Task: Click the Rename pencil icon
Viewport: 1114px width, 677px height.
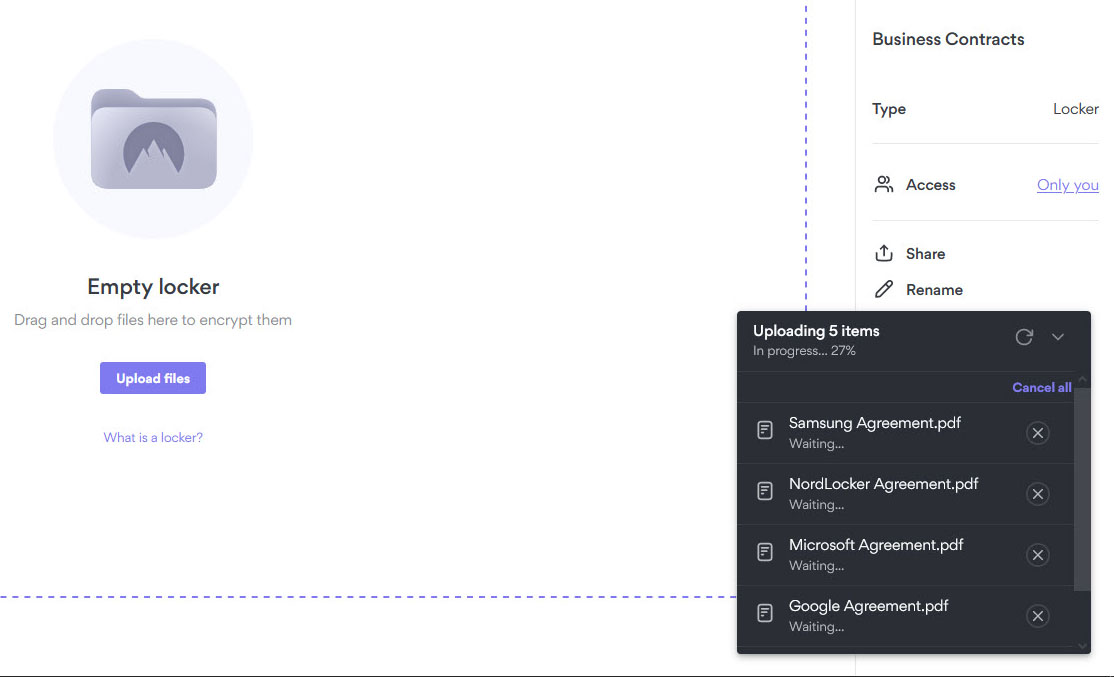Action: [883, 290]
